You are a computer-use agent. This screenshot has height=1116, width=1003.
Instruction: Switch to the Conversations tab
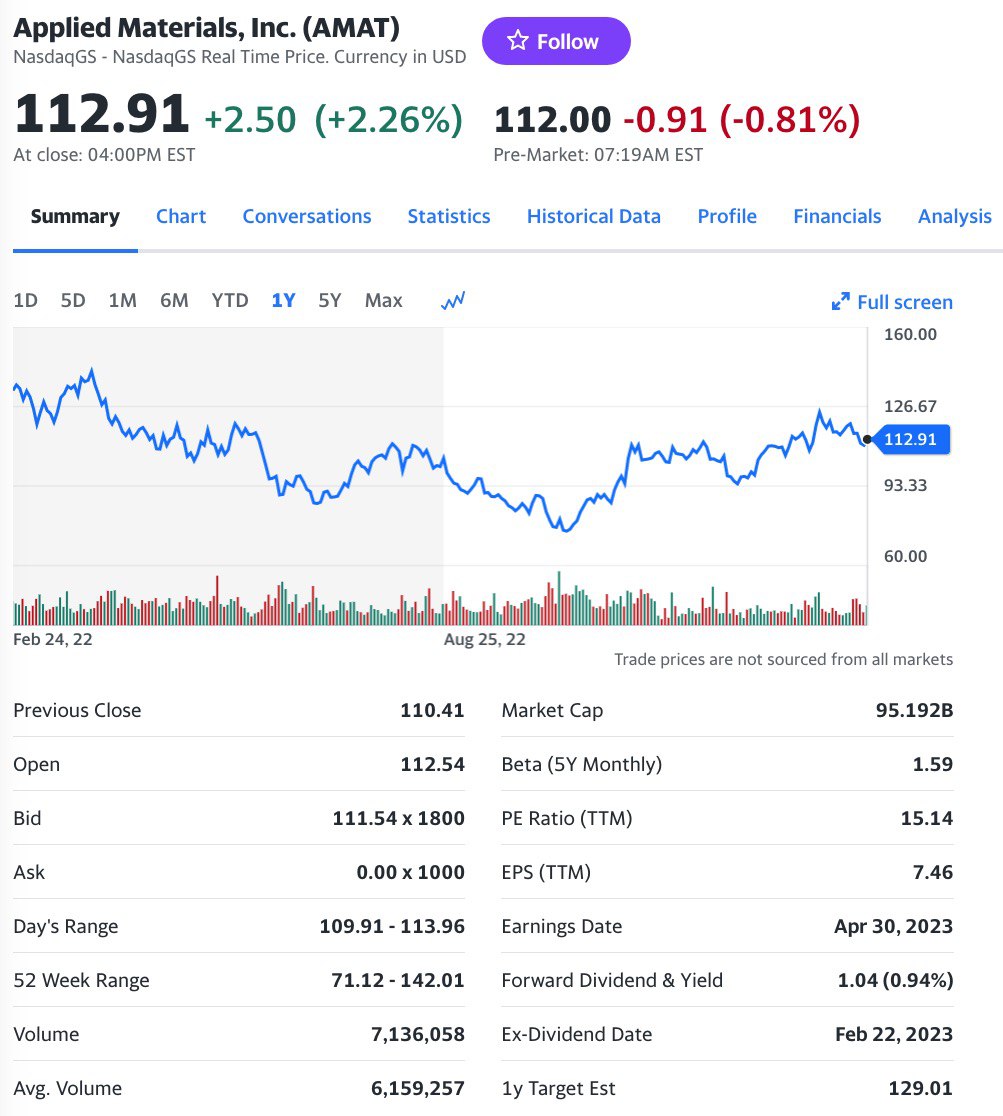tap(306, 217)
